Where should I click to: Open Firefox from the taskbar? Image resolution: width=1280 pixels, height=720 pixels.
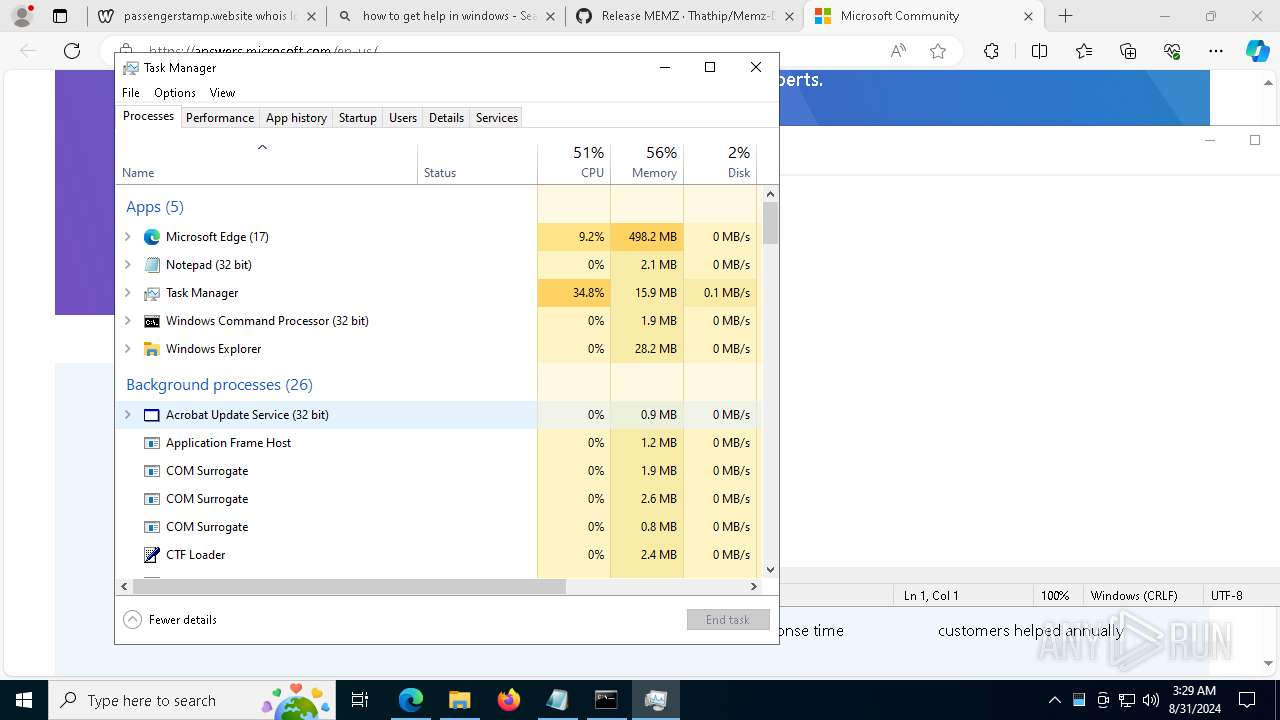click(x=509, y=700)
